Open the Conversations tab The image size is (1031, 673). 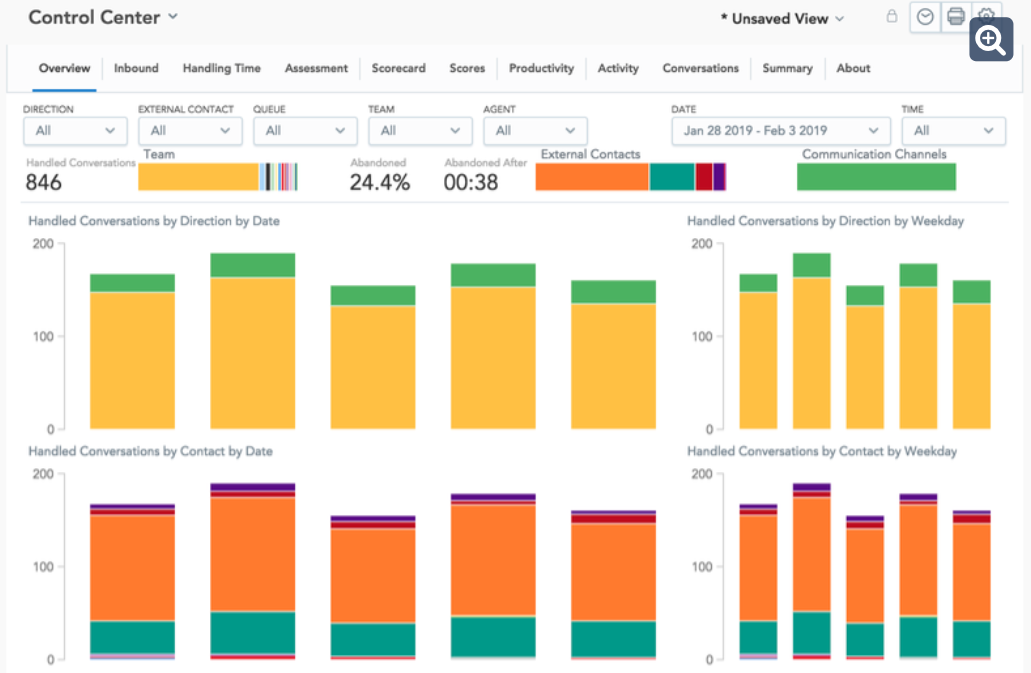coord(700,68)
